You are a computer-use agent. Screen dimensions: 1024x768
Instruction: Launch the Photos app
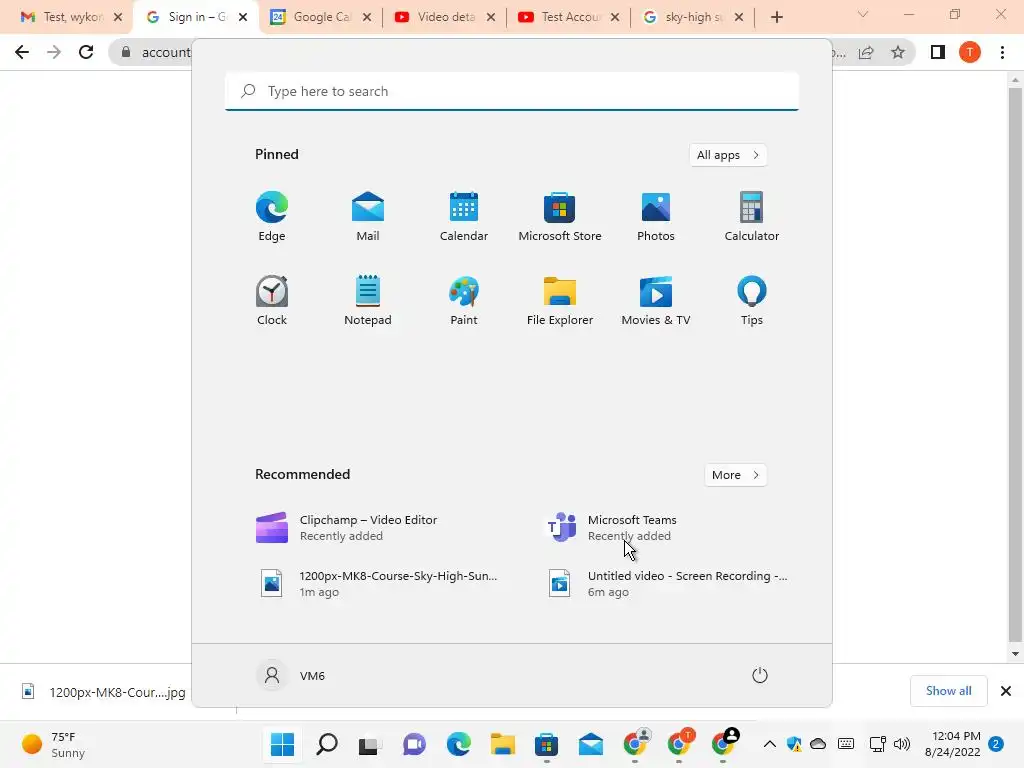[656, 216]
